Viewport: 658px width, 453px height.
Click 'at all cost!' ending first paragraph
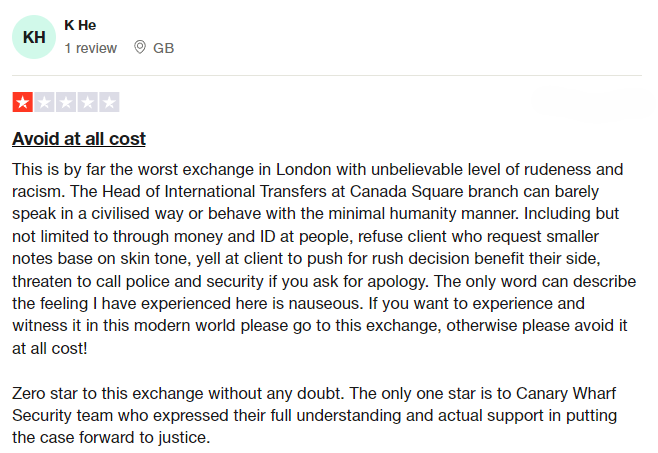click(x=50, y=348)
